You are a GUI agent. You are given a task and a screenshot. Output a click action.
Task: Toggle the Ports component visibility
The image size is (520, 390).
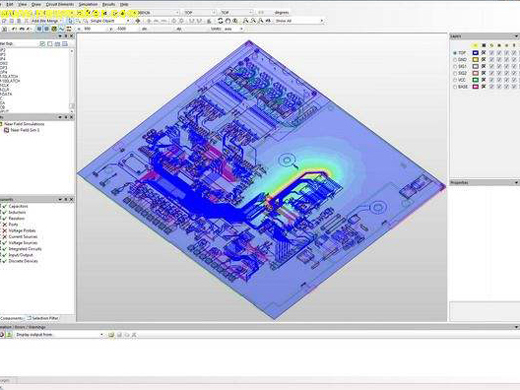tap(5, 224)
